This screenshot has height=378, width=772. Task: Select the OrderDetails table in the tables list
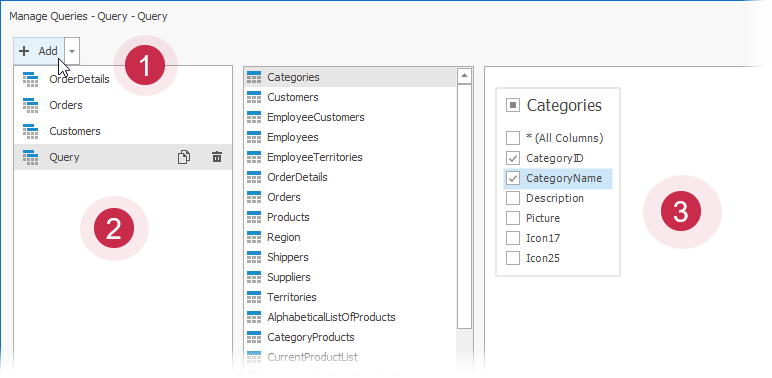pyautogui.click(x=351, y=177)
